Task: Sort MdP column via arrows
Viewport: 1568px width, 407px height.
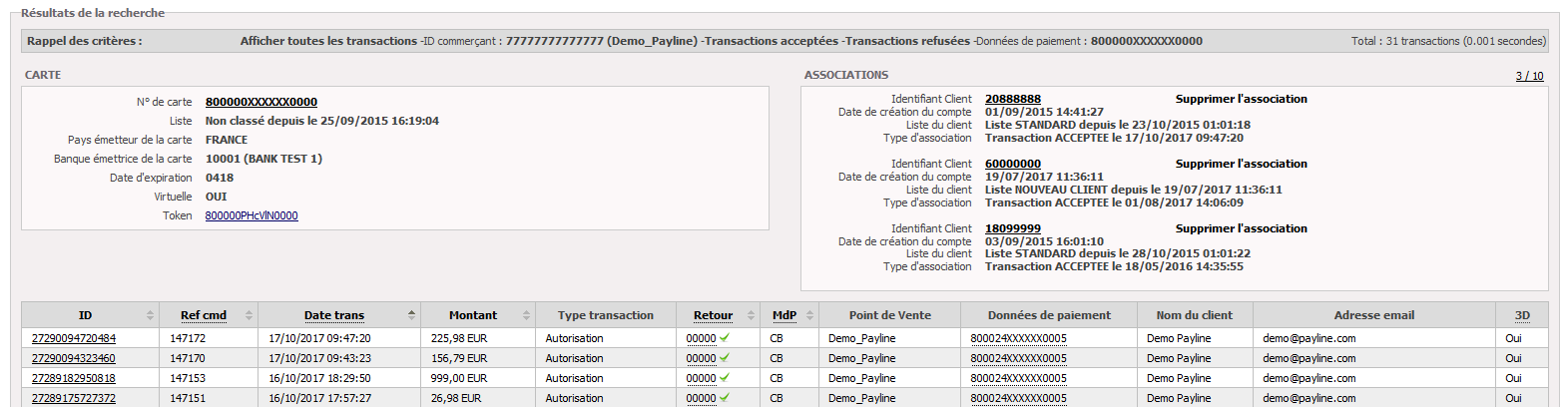Action: point(809,315)
